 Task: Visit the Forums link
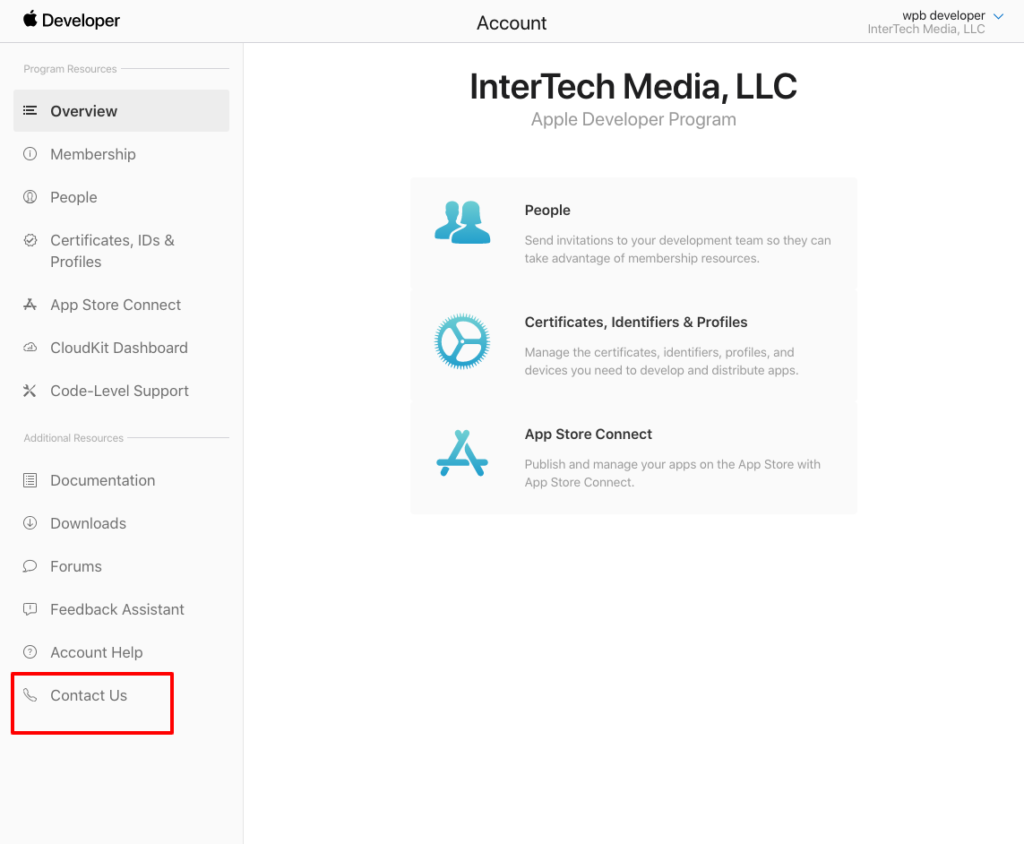76,566
